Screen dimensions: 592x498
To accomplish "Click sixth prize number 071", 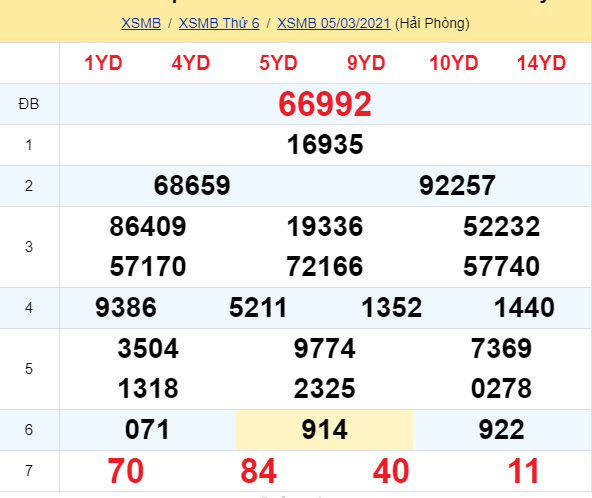I will click(x=148, y=430).
